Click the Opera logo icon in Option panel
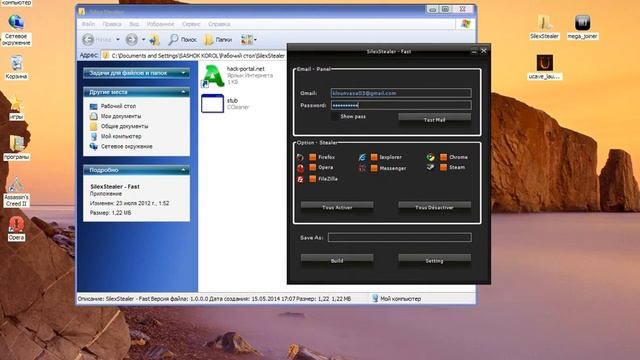Screen dimensions: 640x360 tap(300, 168)
